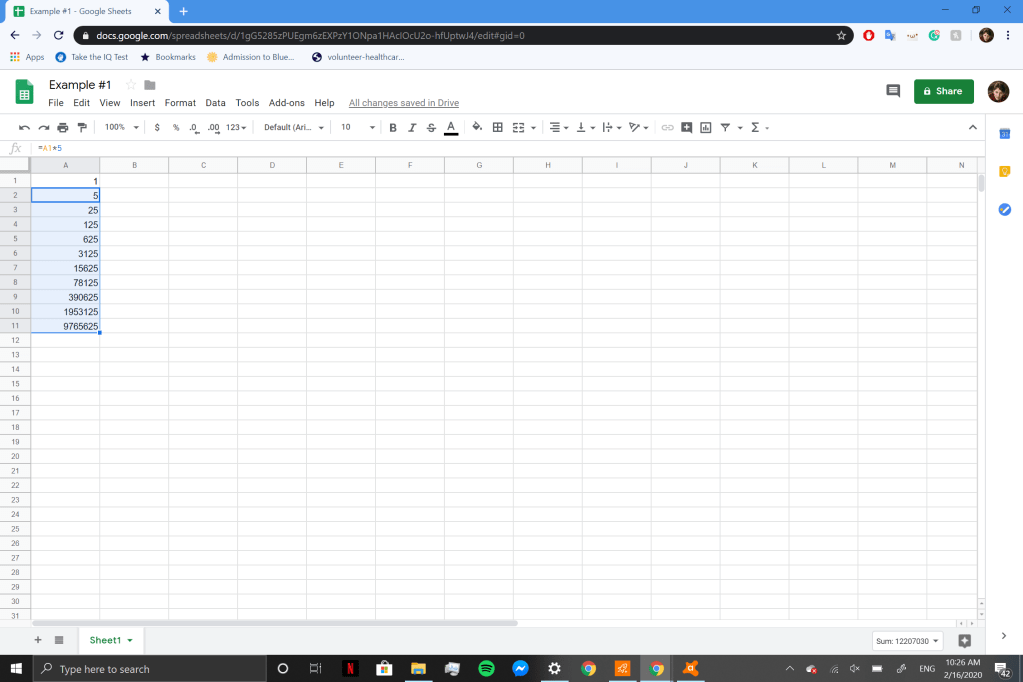This screenshot has width=1023, height=682.
Task: Open the Format menu
Action: [180, 103]
